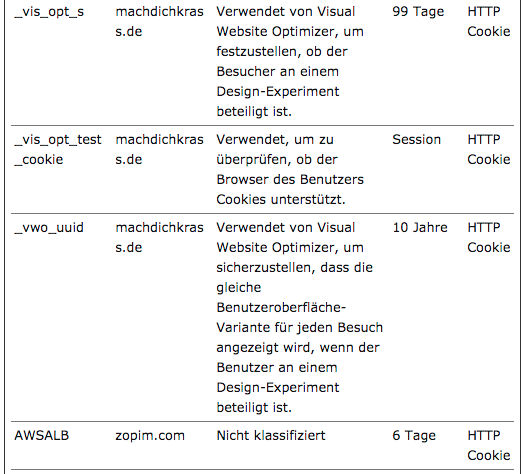Click the _vis_opt_s cookie name
The width and height of the screenshot is (525, 474).
[x=49, y=12]
